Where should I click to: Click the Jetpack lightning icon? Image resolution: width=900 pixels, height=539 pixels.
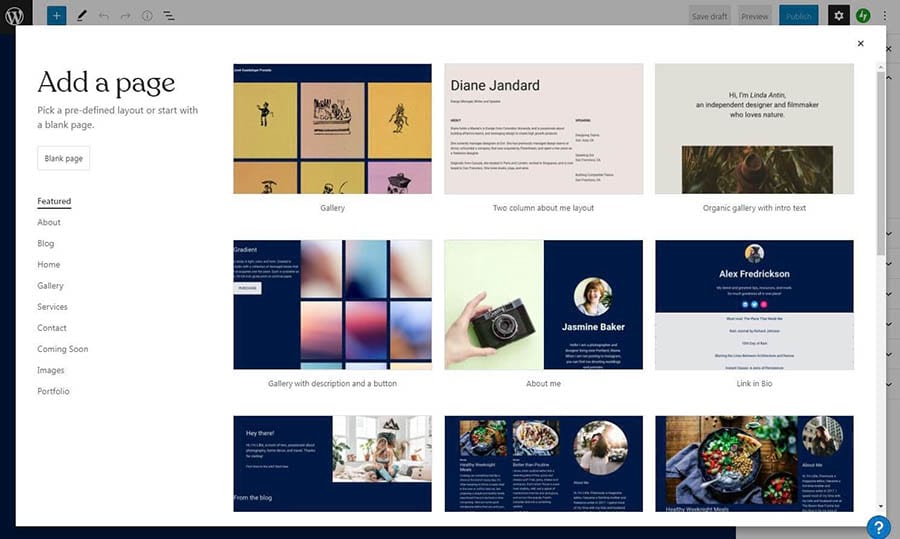862,16
